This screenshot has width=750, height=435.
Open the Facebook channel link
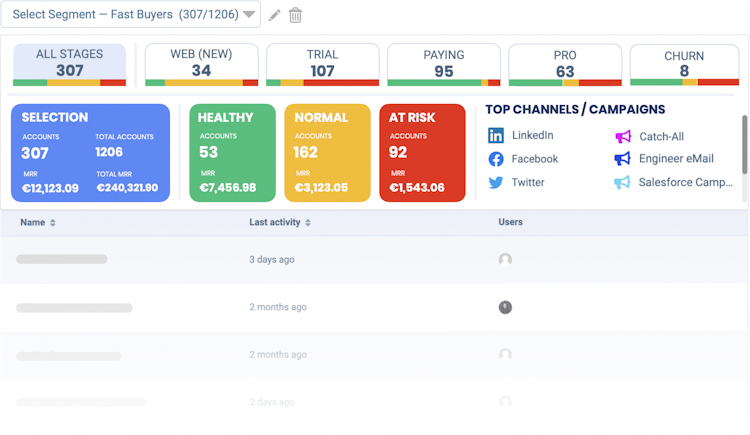click(535, 159)
